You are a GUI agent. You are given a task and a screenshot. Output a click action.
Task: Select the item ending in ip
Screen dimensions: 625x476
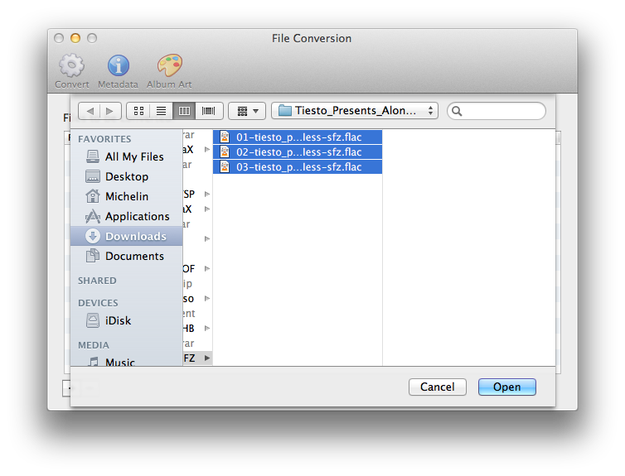(x=197, y=283)
